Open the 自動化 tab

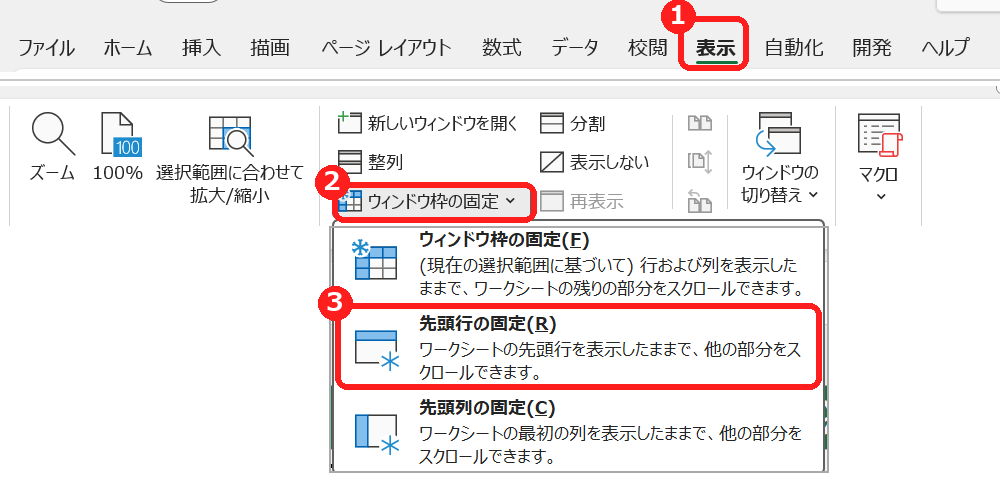pos(794,48)
